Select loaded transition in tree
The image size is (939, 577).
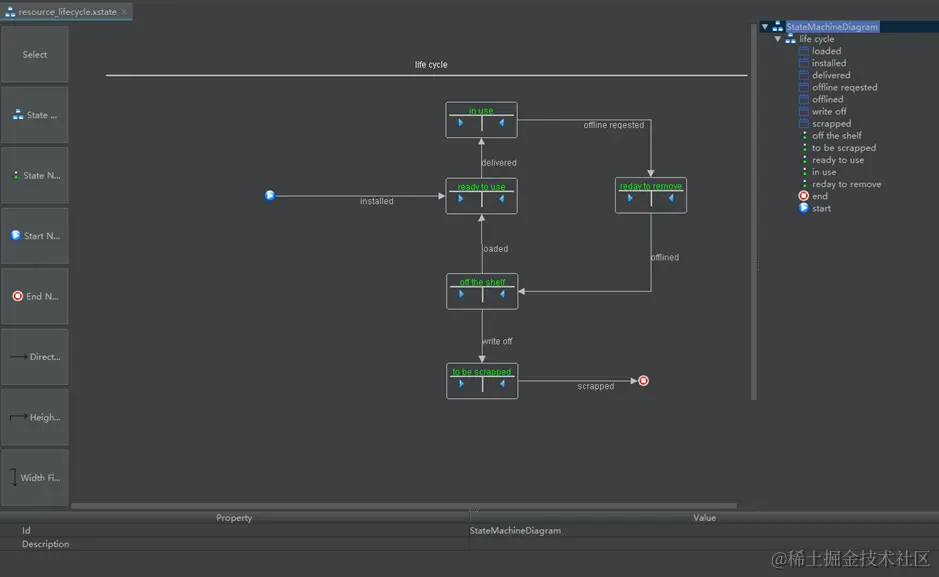point(826,51)
